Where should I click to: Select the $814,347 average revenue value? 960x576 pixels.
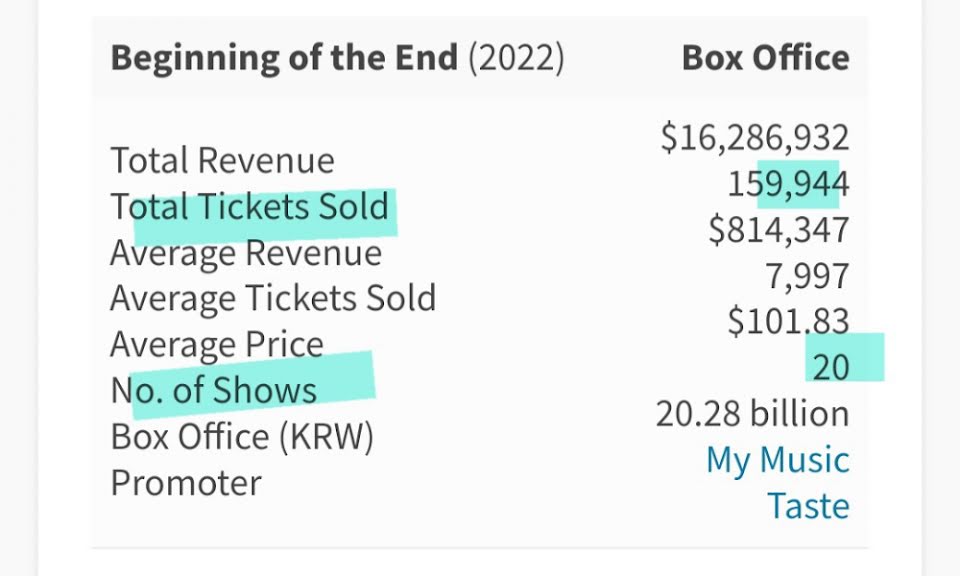[778, 230]
